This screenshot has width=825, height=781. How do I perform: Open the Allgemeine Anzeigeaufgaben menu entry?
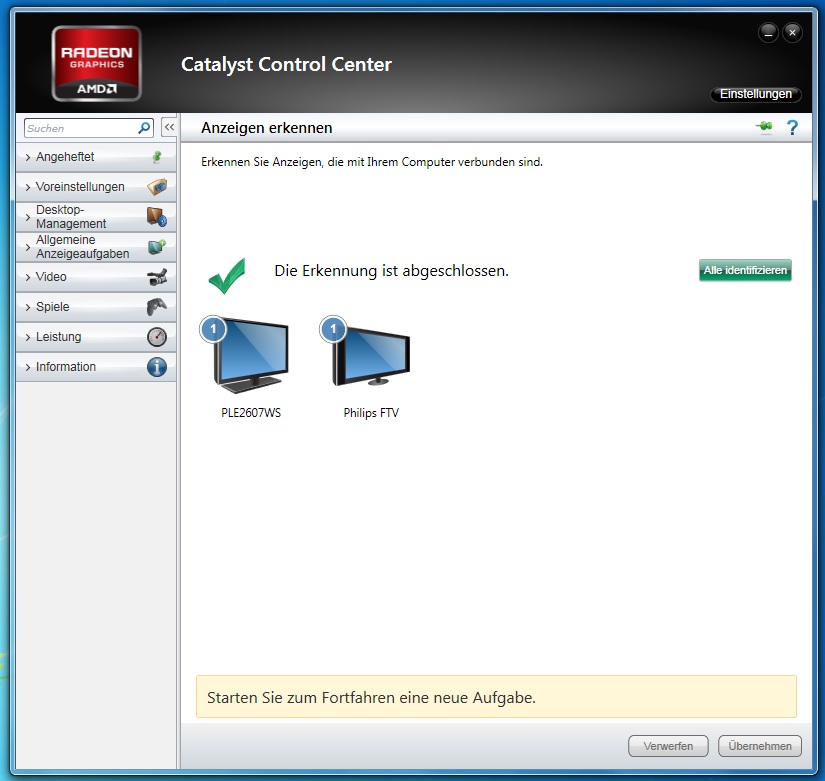[x=96, y=247]
